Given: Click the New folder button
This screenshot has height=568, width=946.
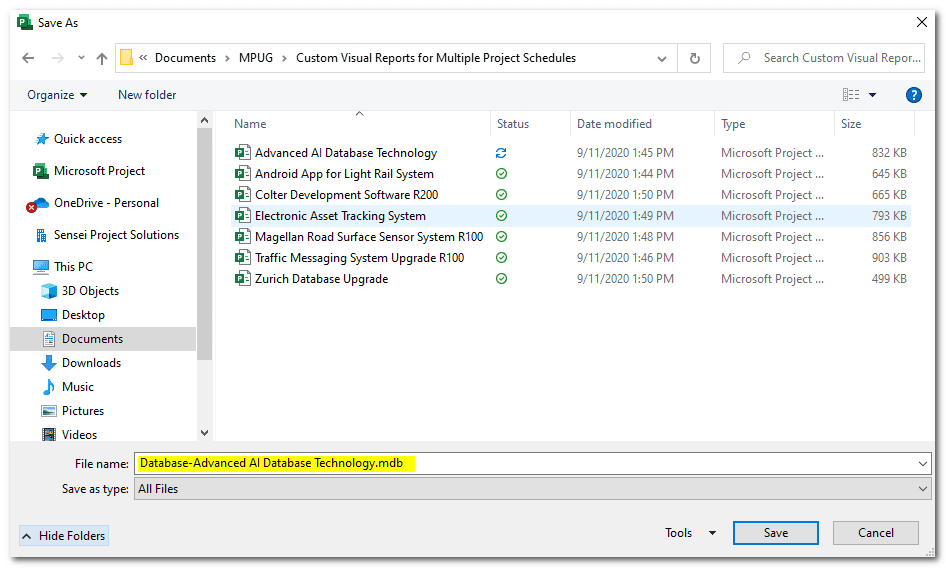Looking at the screenshot, I should [x=147, y=95].
